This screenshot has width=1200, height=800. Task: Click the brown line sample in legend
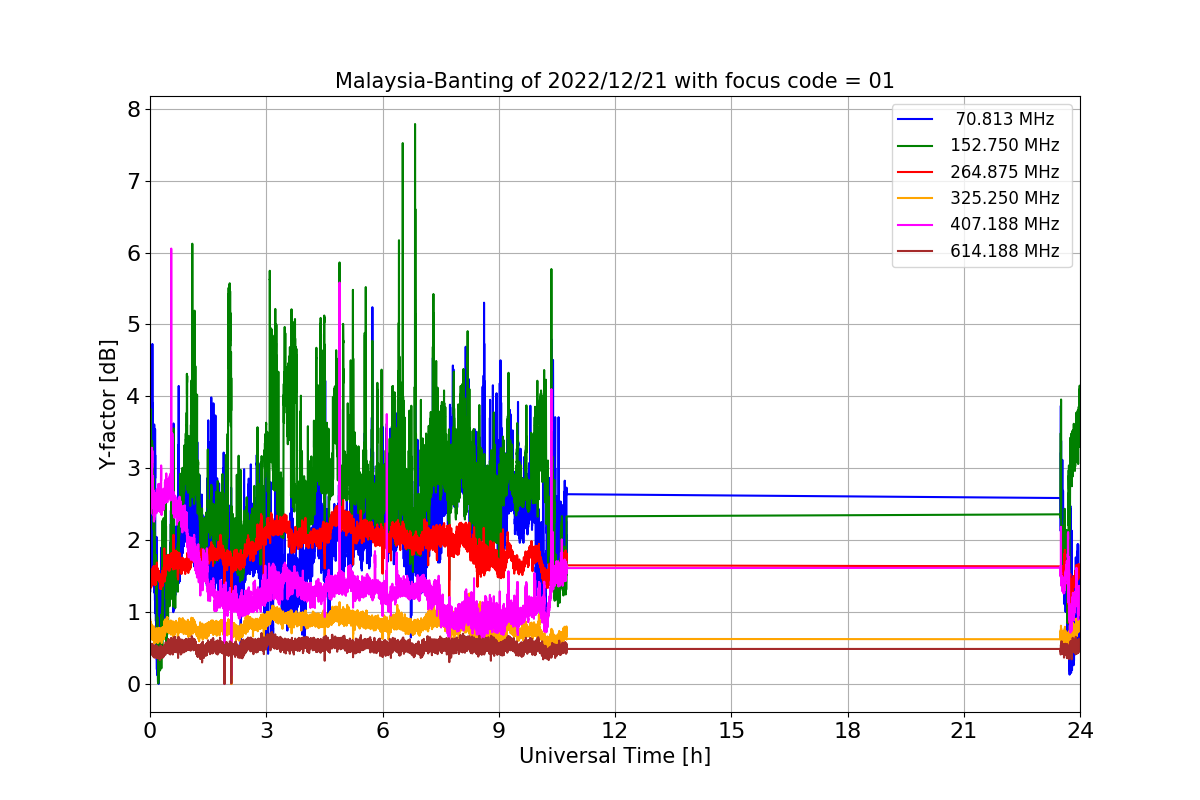[x=915, y=251]
